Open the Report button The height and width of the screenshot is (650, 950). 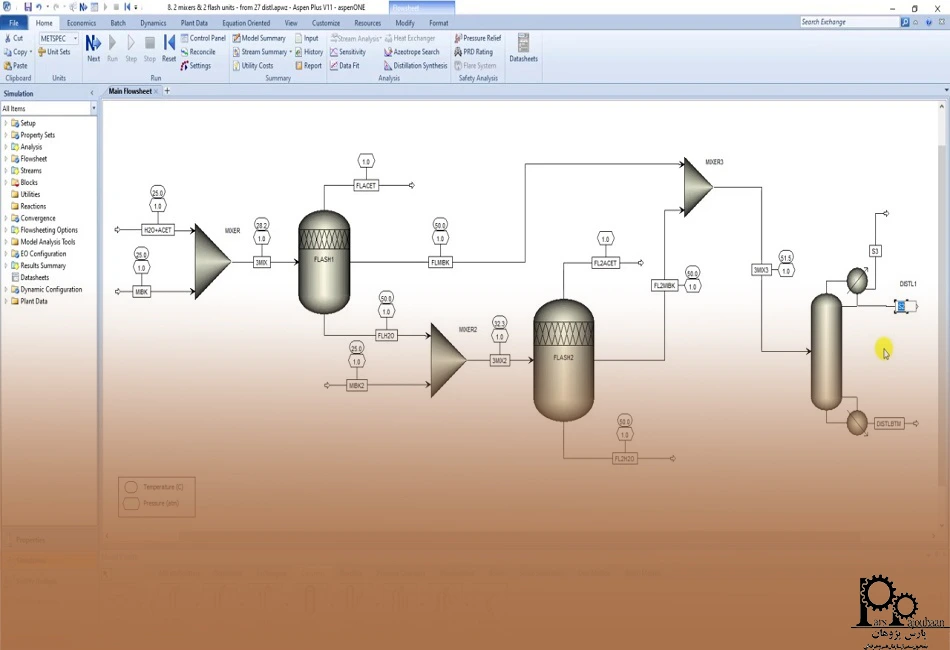pyautogui.click(x=308, y=65)
